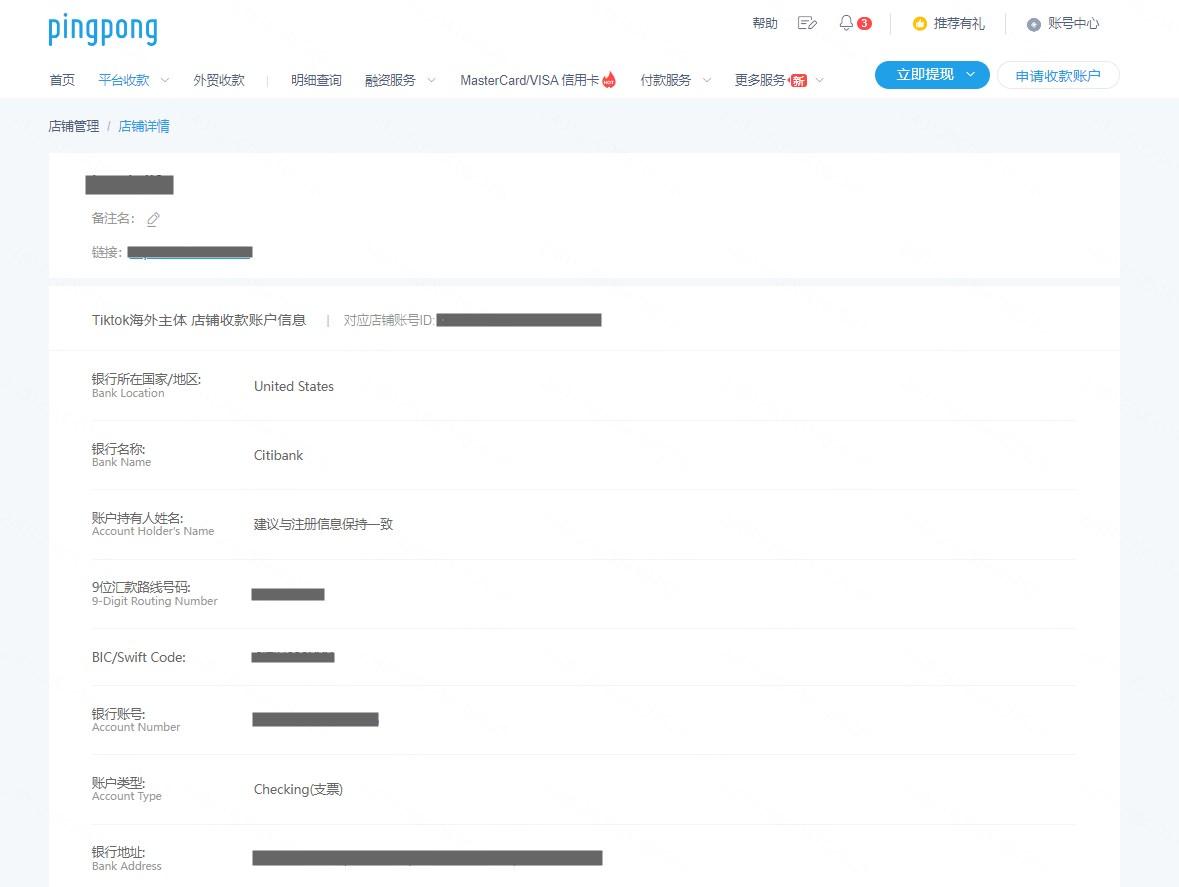Expand the 平台收款 dropdown arrow

click(165, 80)
